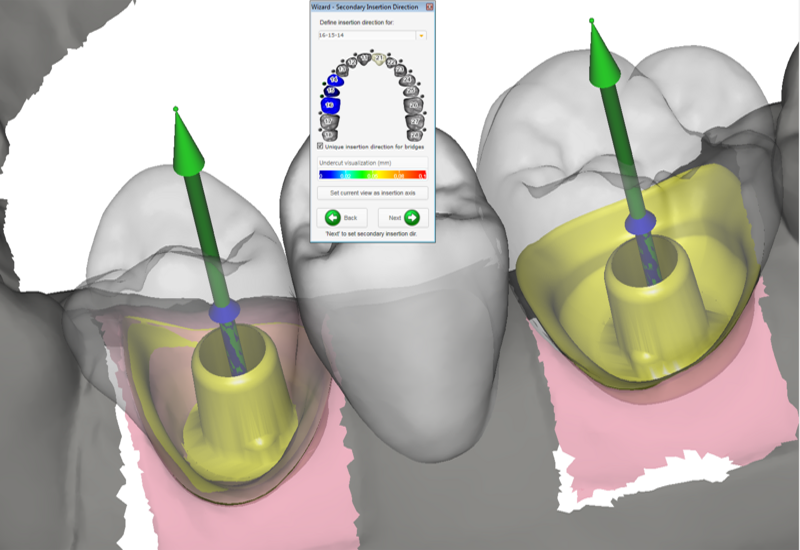Select blue tooth 16 in the arch chart
The image size is (800, 550).
tap(330, 105)
